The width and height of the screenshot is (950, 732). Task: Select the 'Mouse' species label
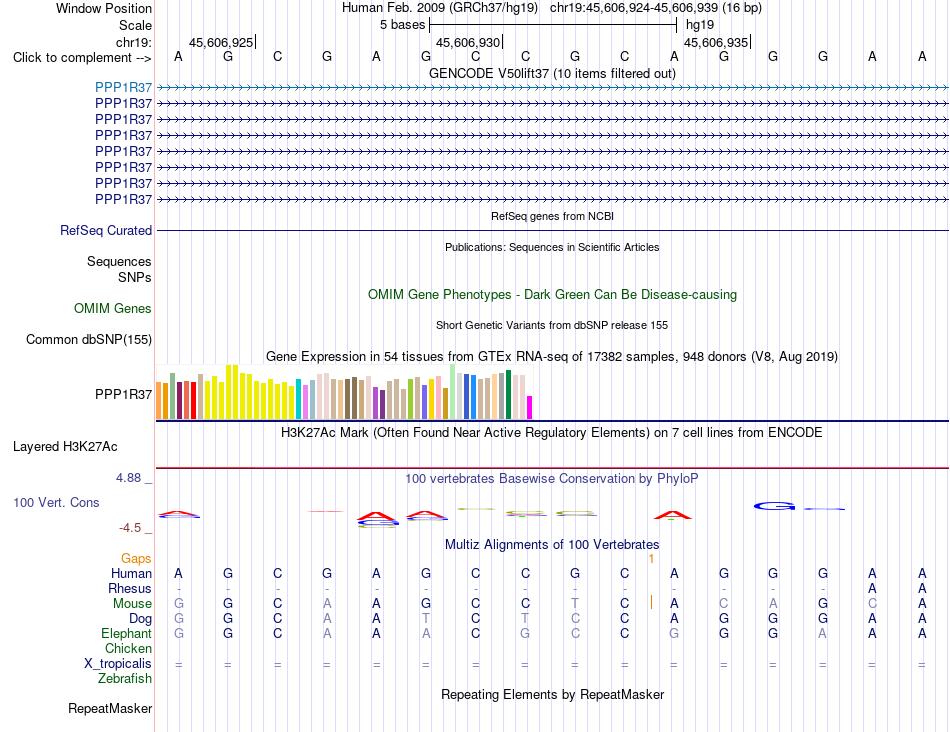[x=132, y=604]
